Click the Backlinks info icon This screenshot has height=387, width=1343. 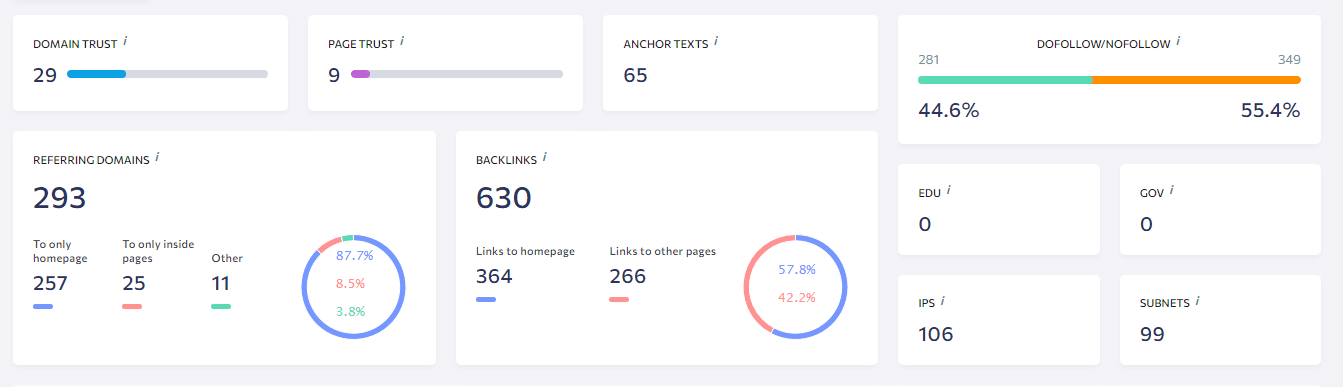545,157
